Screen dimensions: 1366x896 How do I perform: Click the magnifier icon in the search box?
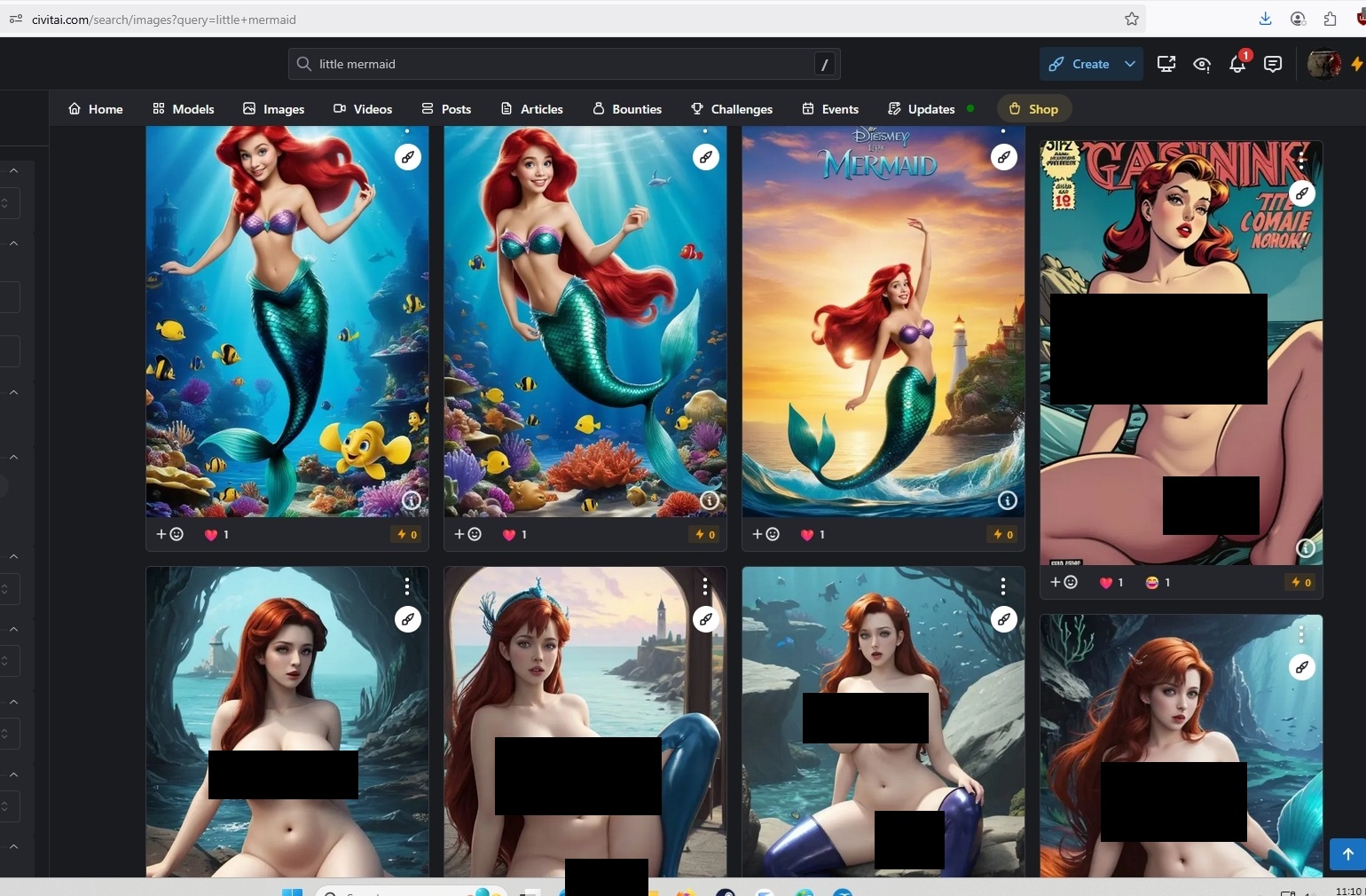(303, 64)
